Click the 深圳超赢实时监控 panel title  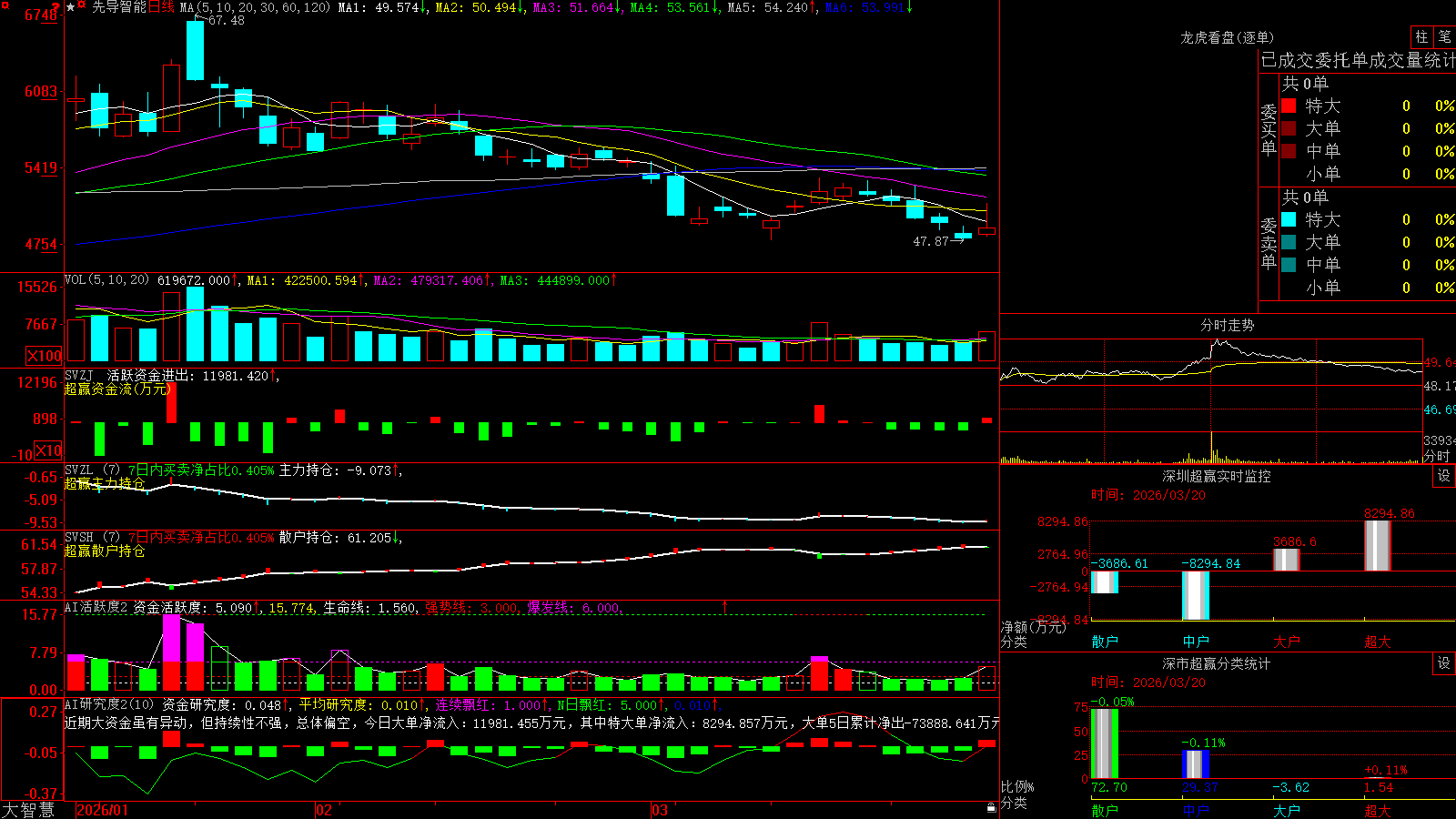[1217, 476]
